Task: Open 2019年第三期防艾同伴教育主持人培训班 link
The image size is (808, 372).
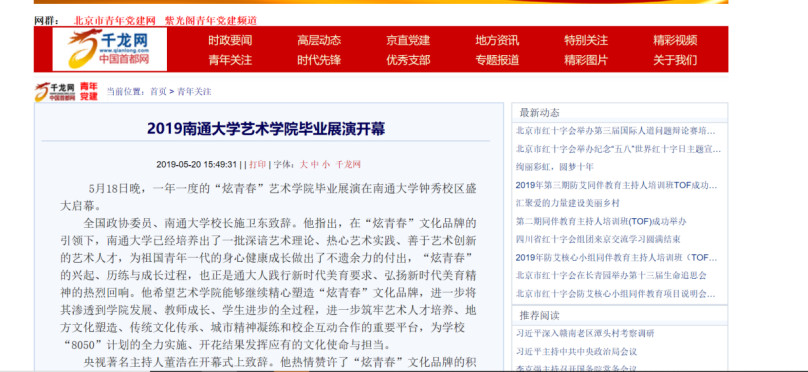Action: coord(617,185)
